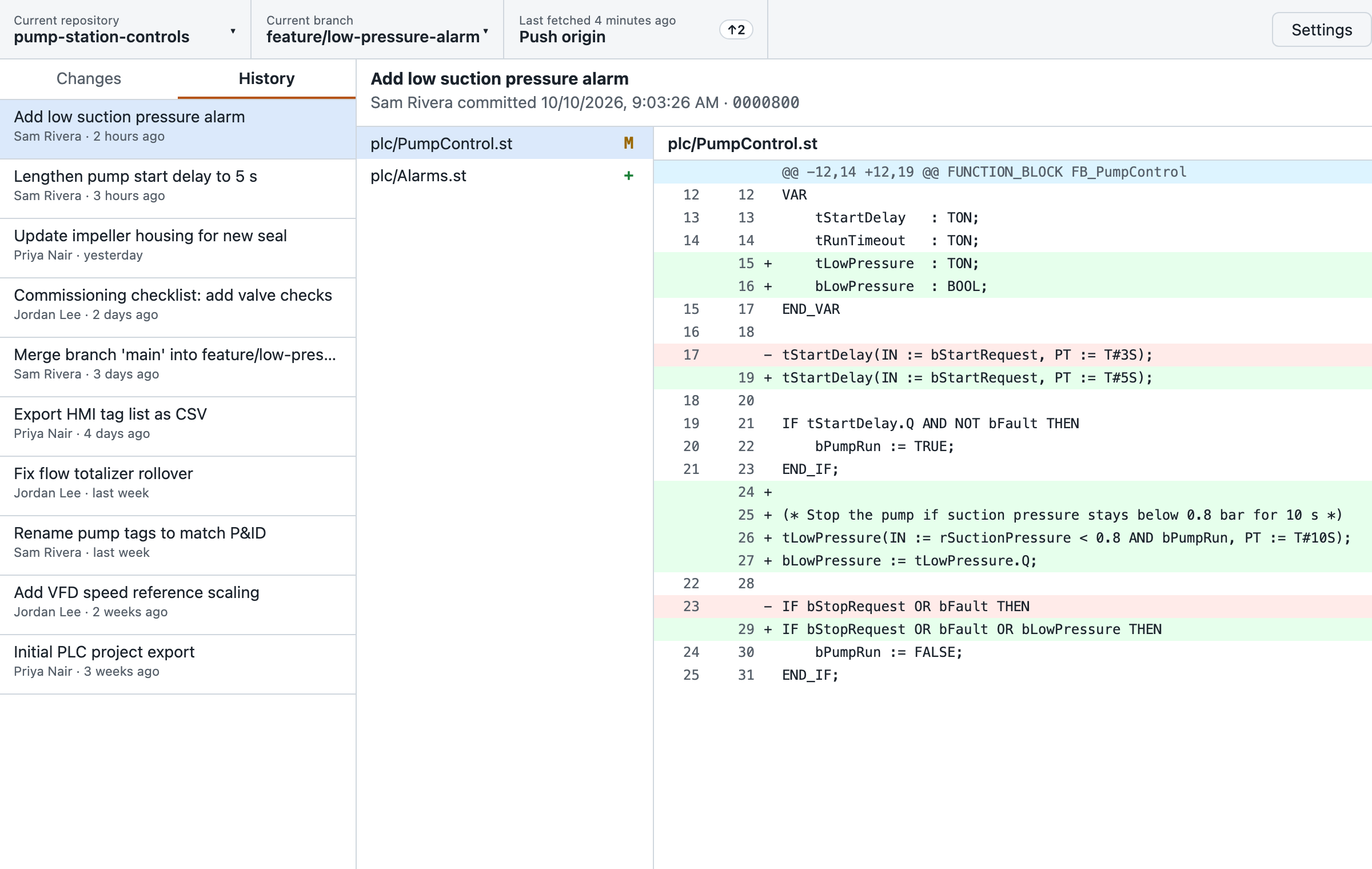
Task: Click line bPumpRun := TRUE
Action: (x=1012, y=447)
